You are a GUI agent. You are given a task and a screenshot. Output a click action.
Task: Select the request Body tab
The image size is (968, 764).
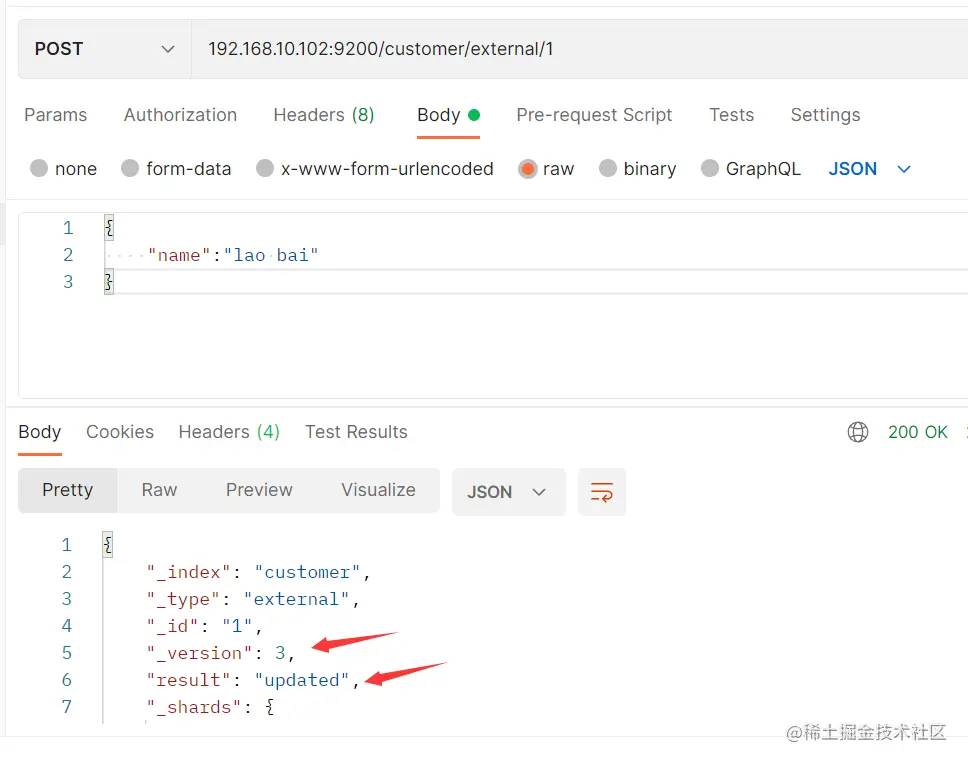[448, 115]
